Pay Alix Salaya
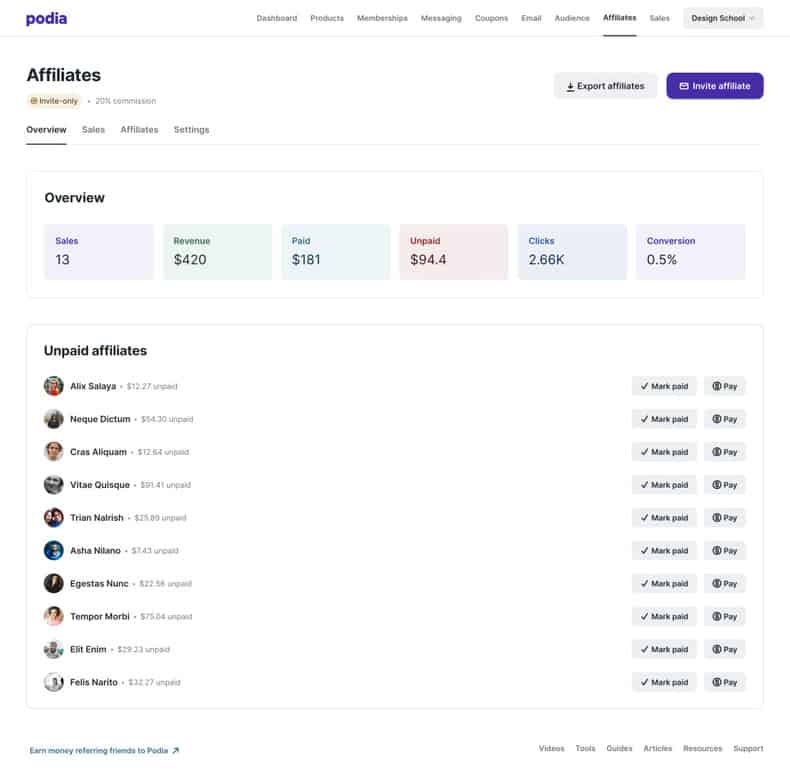Screen dimensions: 790x784 pos(725,386)
